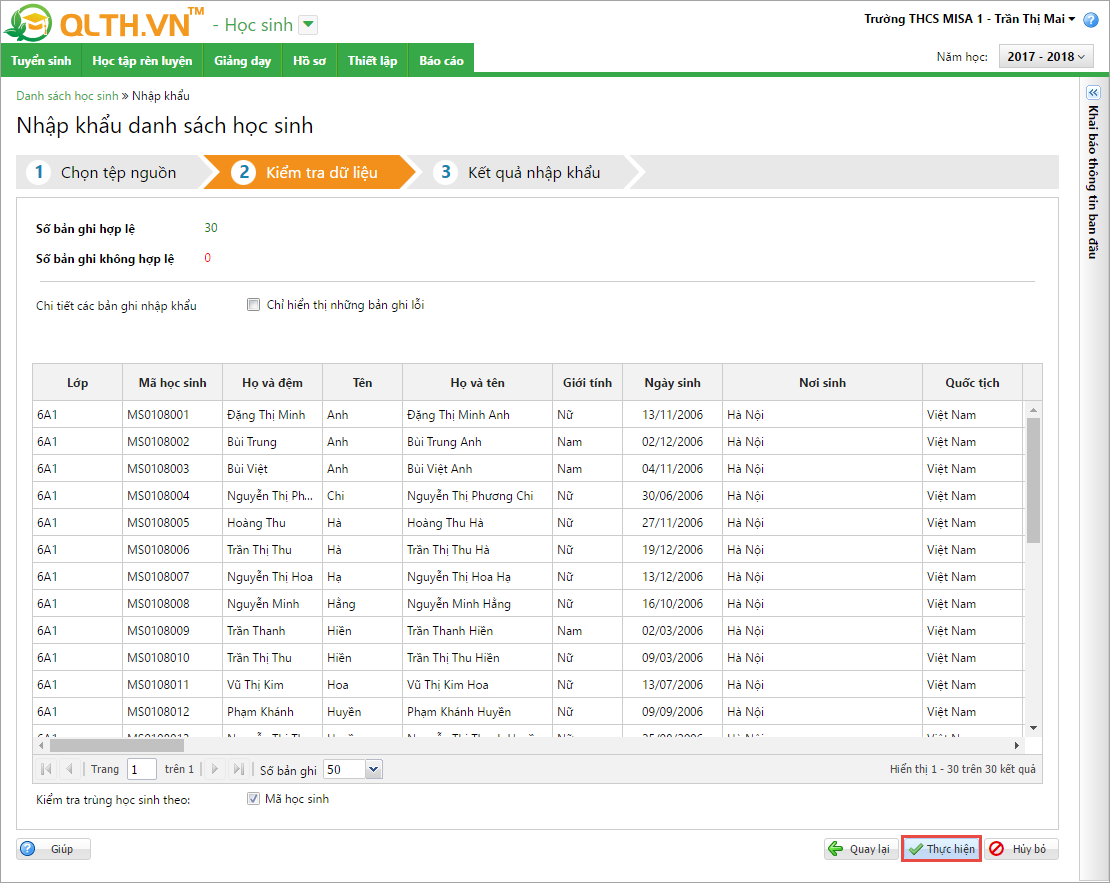Screen dimensions: 1110x883
Task: Collapse the Khai báo thông tin ban đầu panel
Action: pos(1093,93)
